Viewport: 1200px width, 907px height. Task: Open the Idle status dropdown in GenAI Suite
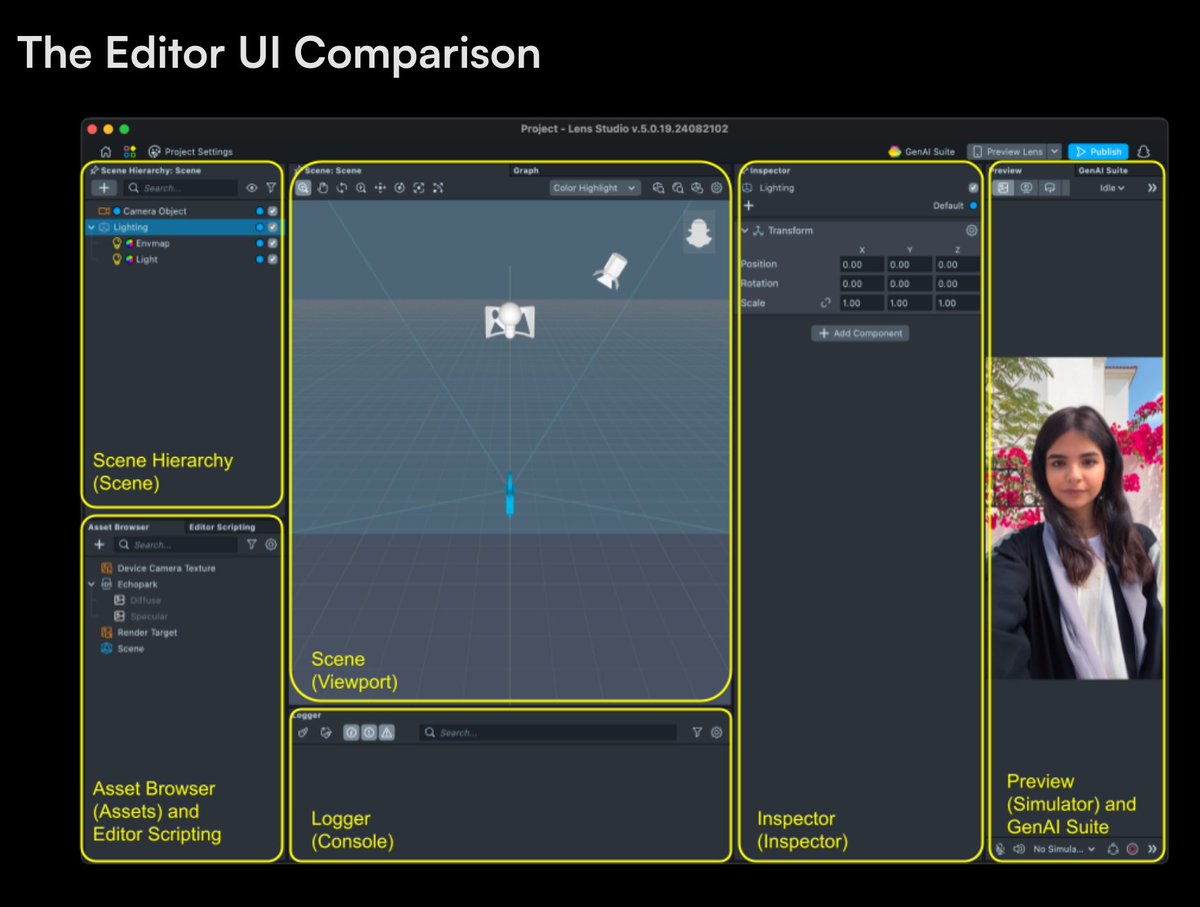(x=1113, y=187)
